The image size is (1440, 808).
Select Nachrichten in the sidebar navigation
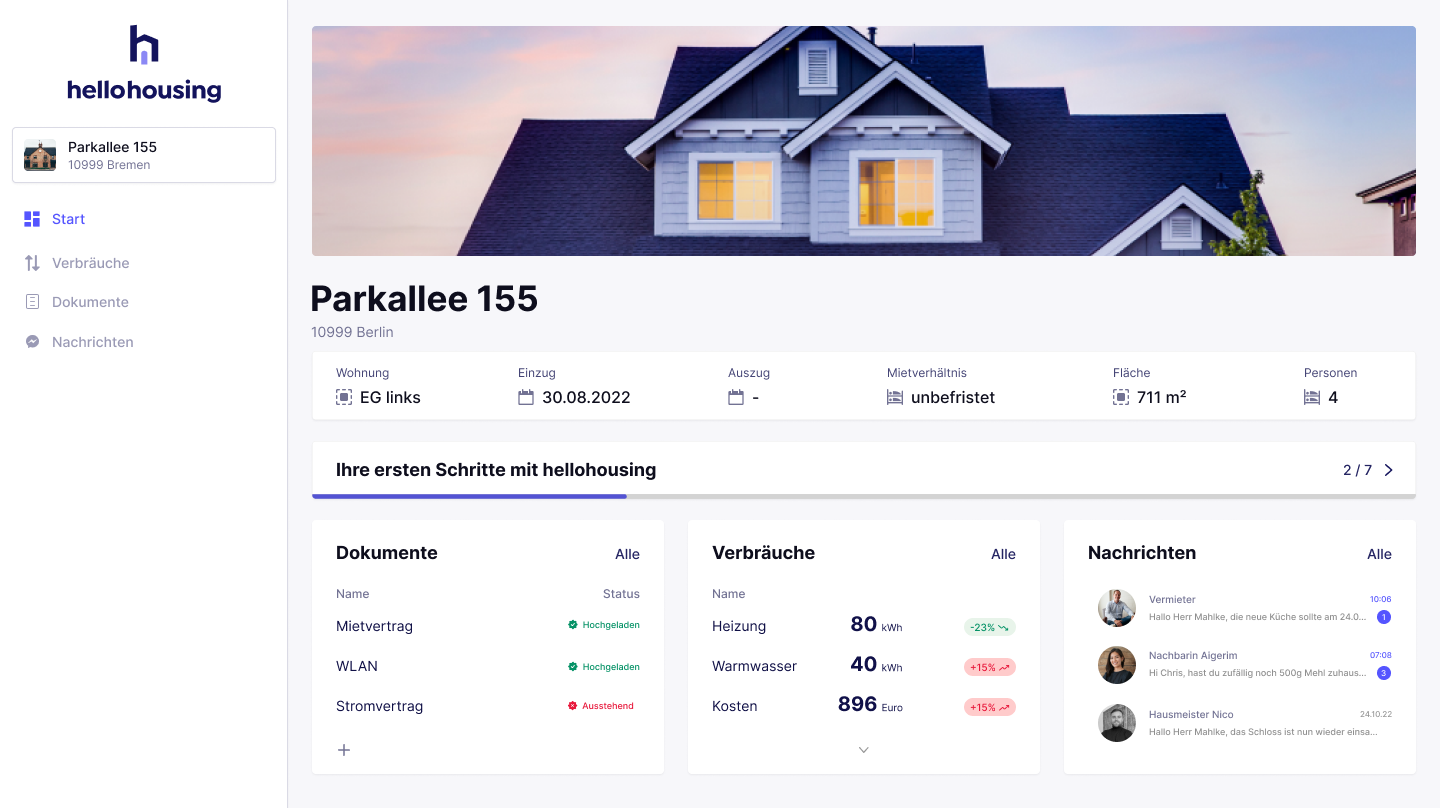pyautogui.click(x=92, y=341)
